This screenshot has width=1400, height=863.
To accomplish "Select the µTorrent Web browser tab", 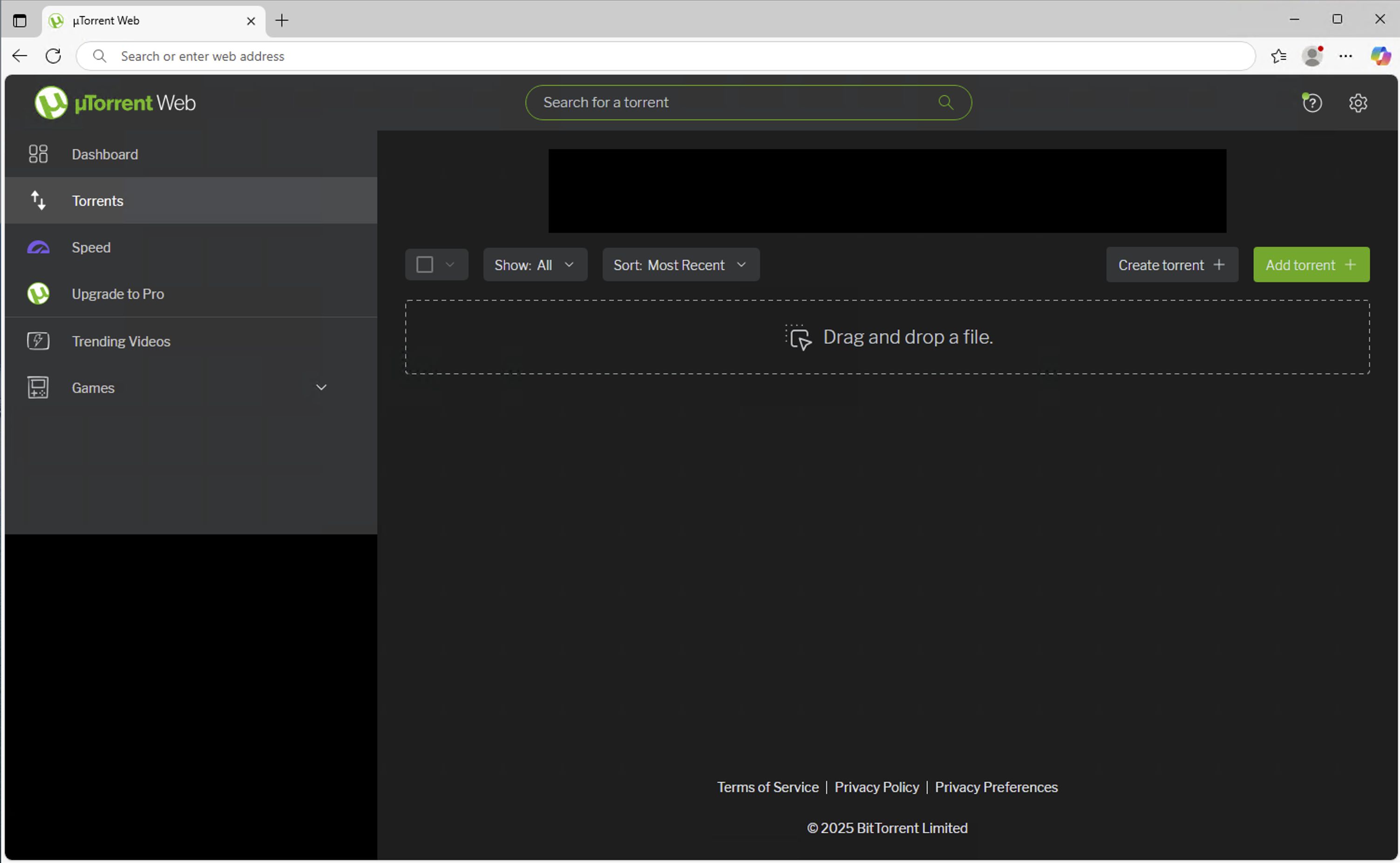I will click(153, 21).
